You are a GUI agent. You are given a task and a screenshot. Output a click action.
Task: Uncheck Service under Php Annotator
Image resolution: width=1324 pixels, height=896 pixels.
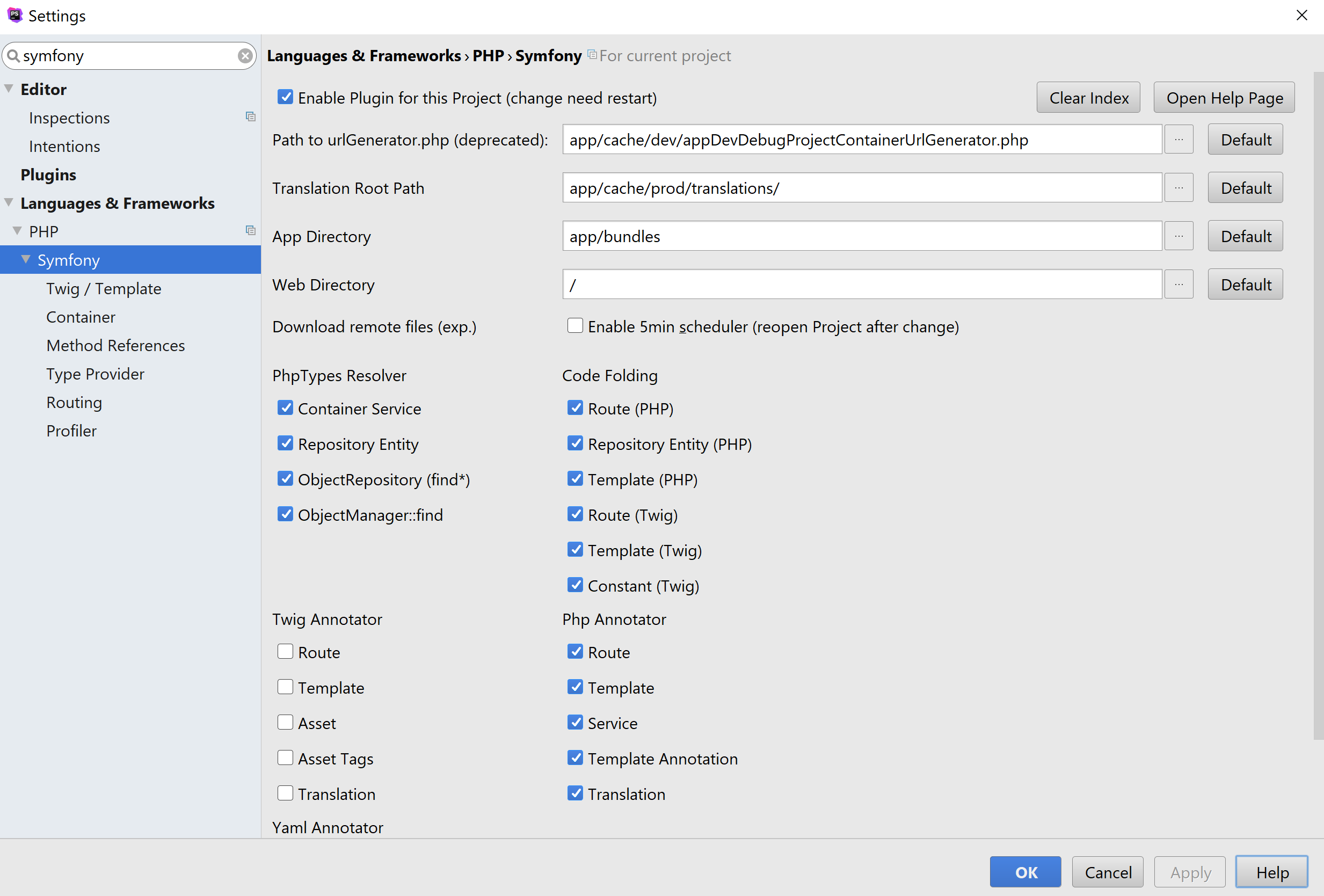tap(576, 723)
